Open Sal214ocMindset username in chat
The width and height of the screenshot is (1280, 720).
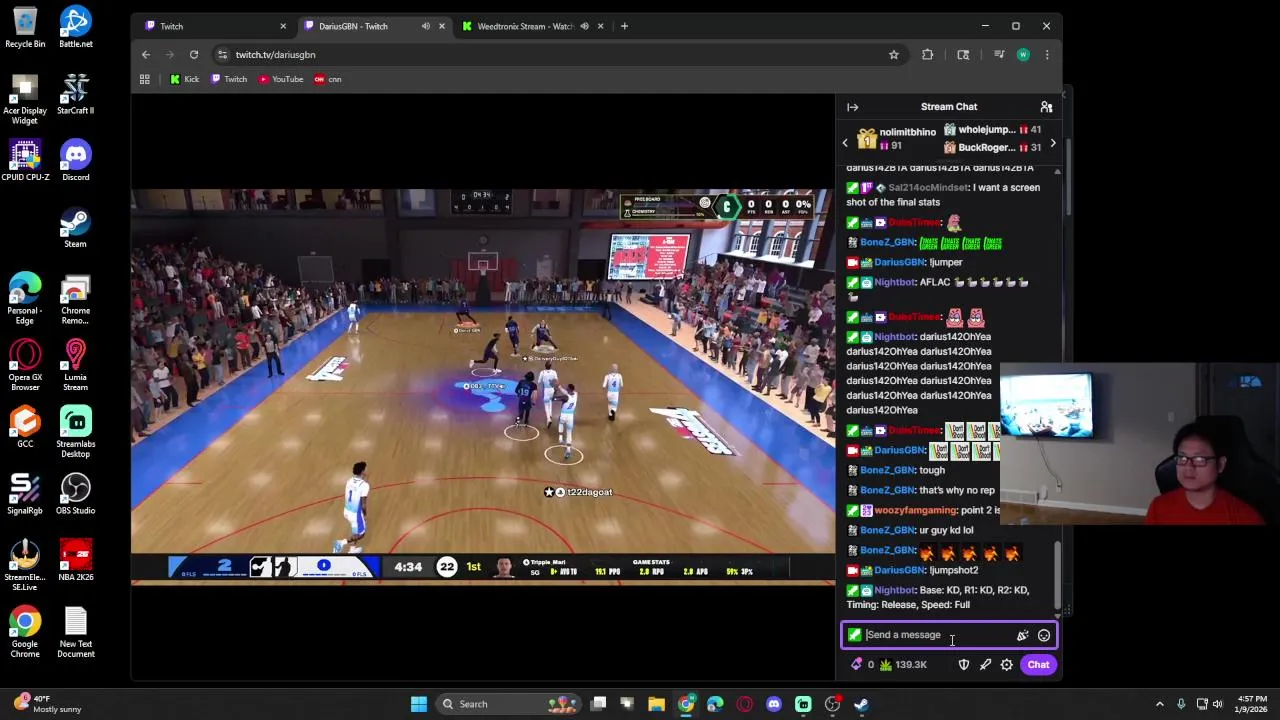pyautogui.click(x=928, y=187)
